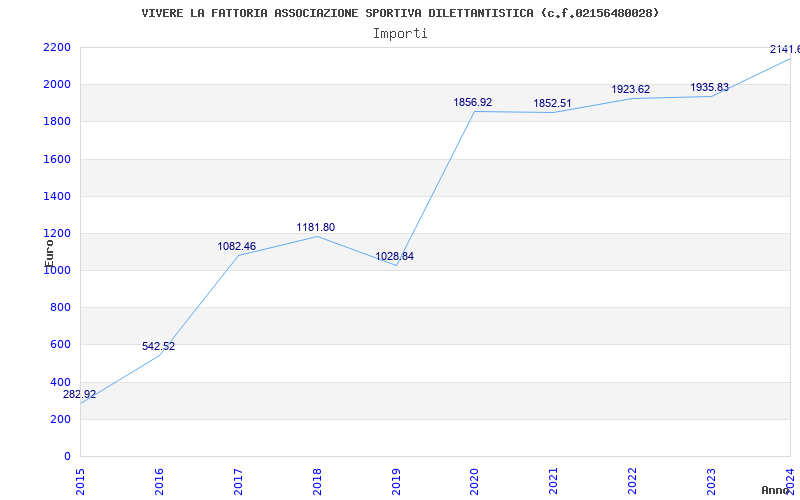
Task: Click the 1923.62 data label
Action: tap(631, 90)
